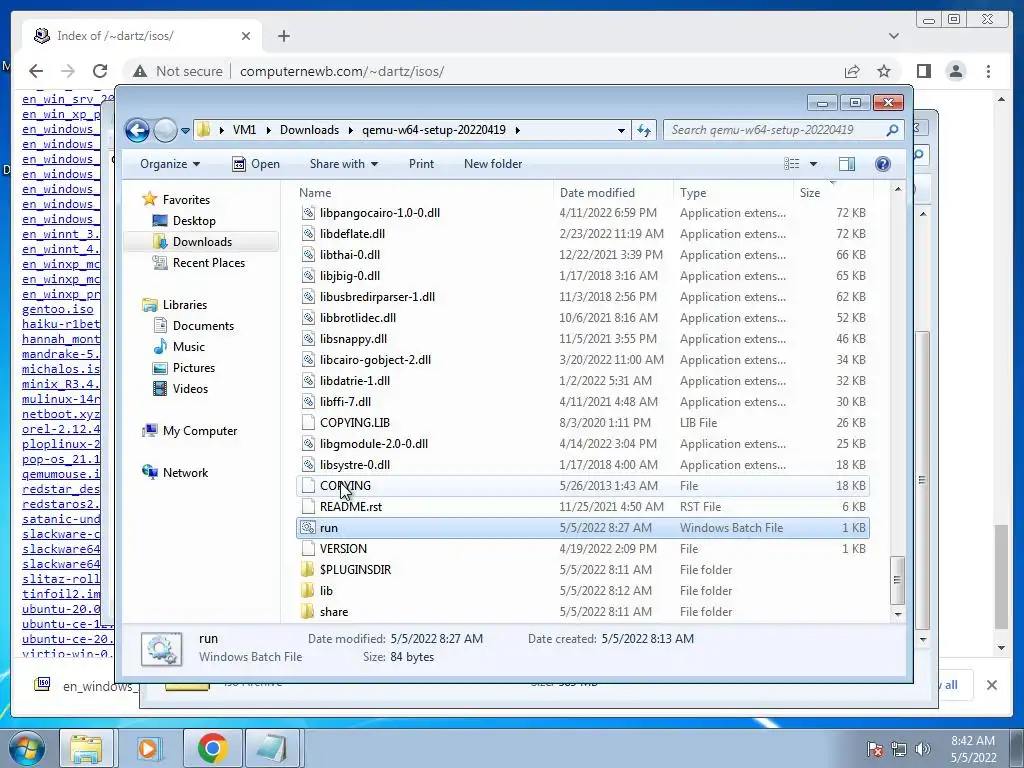
Task: Click the Not secure warning icon
Action: [x=140, y=71]
